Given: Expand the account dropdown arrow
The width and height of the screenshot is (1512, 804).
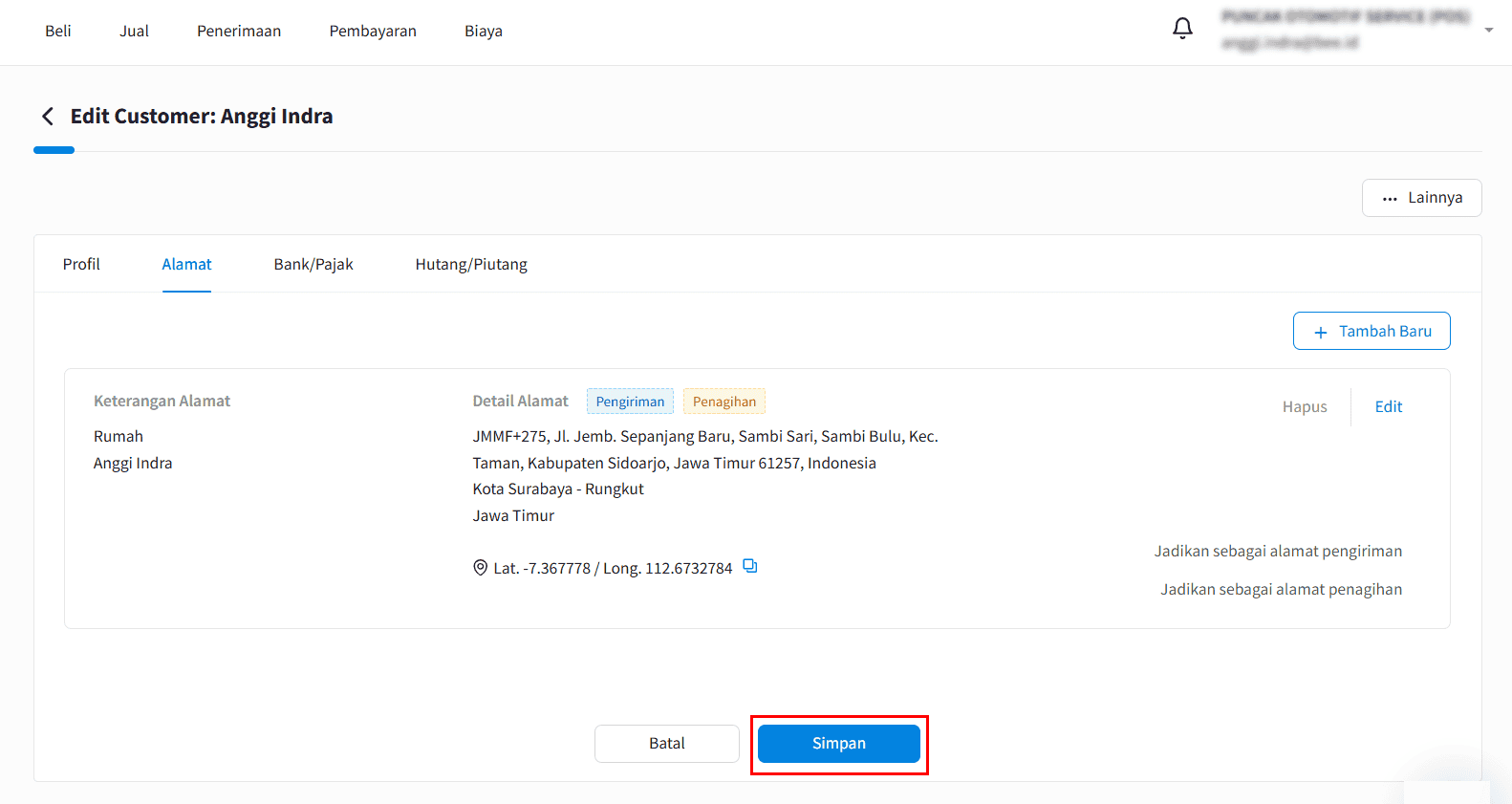Looking at the screenshot, I should 1488,31.
